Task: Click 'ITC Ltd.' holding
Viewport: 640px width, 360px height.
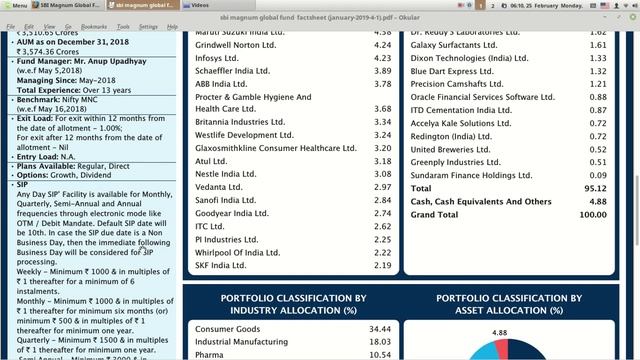Action: click(x=209, y=226)
